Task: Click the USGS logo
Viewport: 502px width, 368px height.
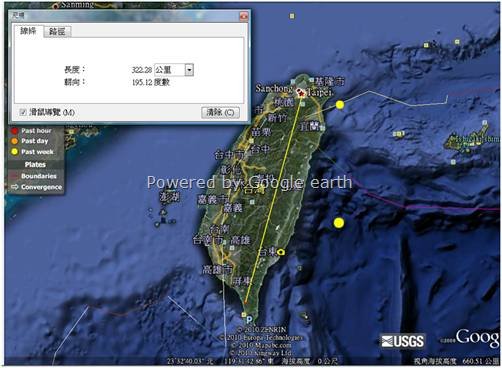Action: (403, 341)
